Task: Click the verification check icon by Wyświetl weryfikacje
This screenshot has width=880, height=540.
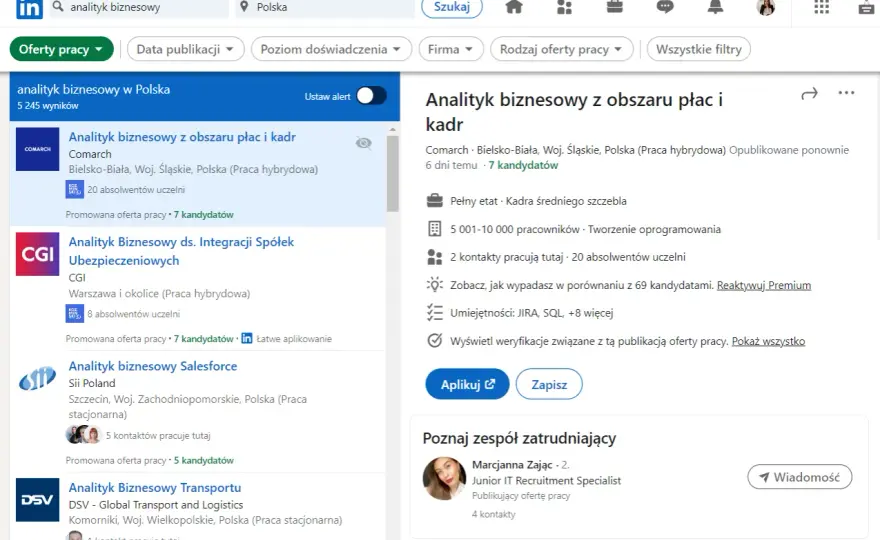Action: [x=434, y=341]
